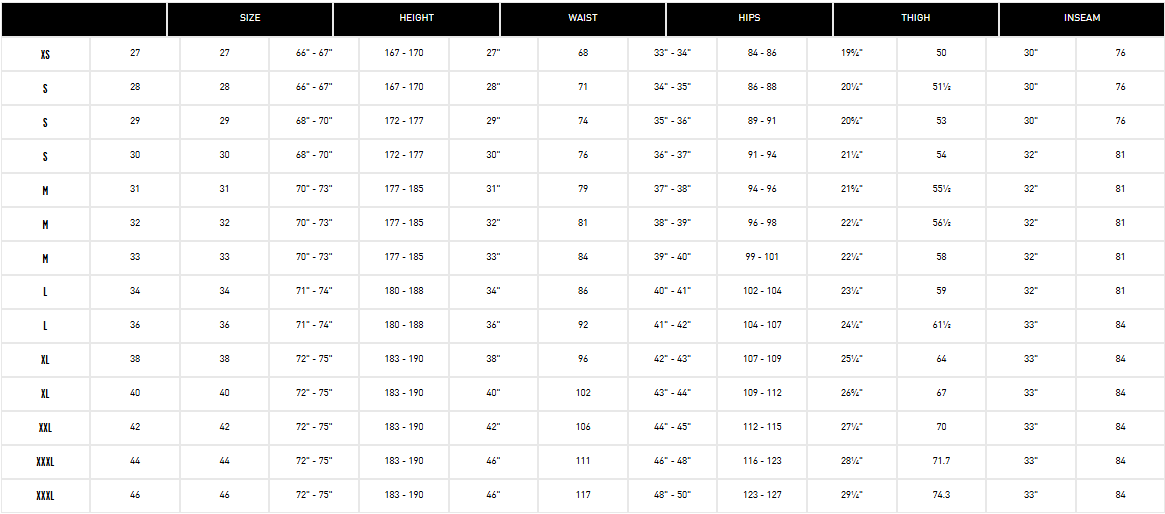Click the height cell 167 - 170 in XS row
This screenshot has height=514, width=1165.
pyautogui.click(x=404, y=53)
